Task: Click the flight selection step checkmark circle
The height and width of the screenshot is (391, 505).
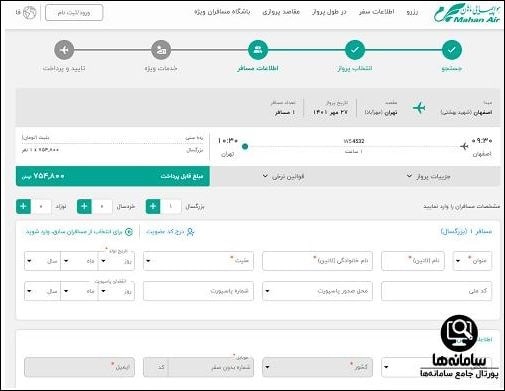Action: pos(355,50)
